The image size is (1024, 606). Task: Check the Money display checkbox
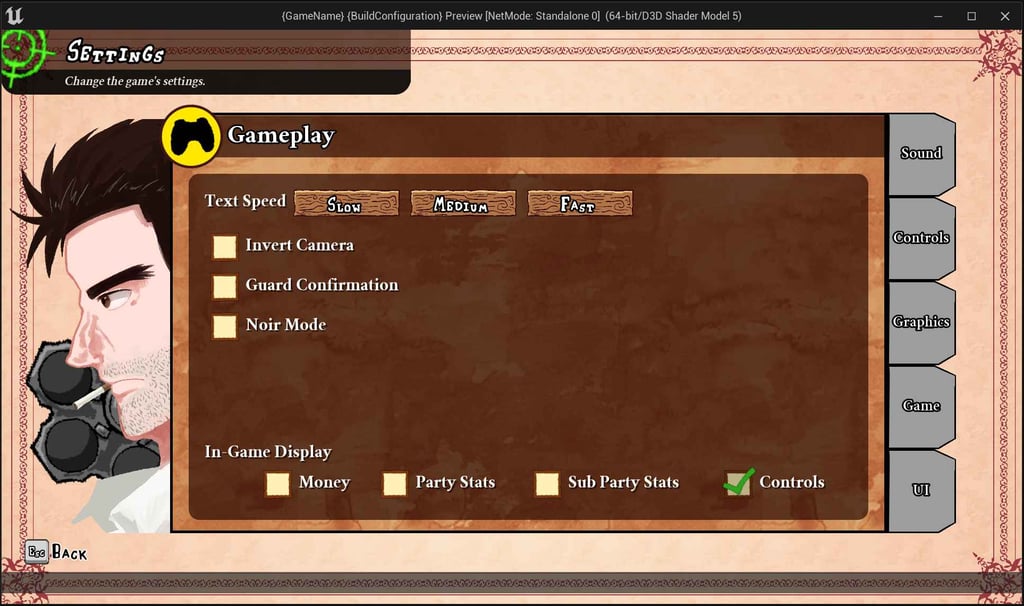click(278, 484)
